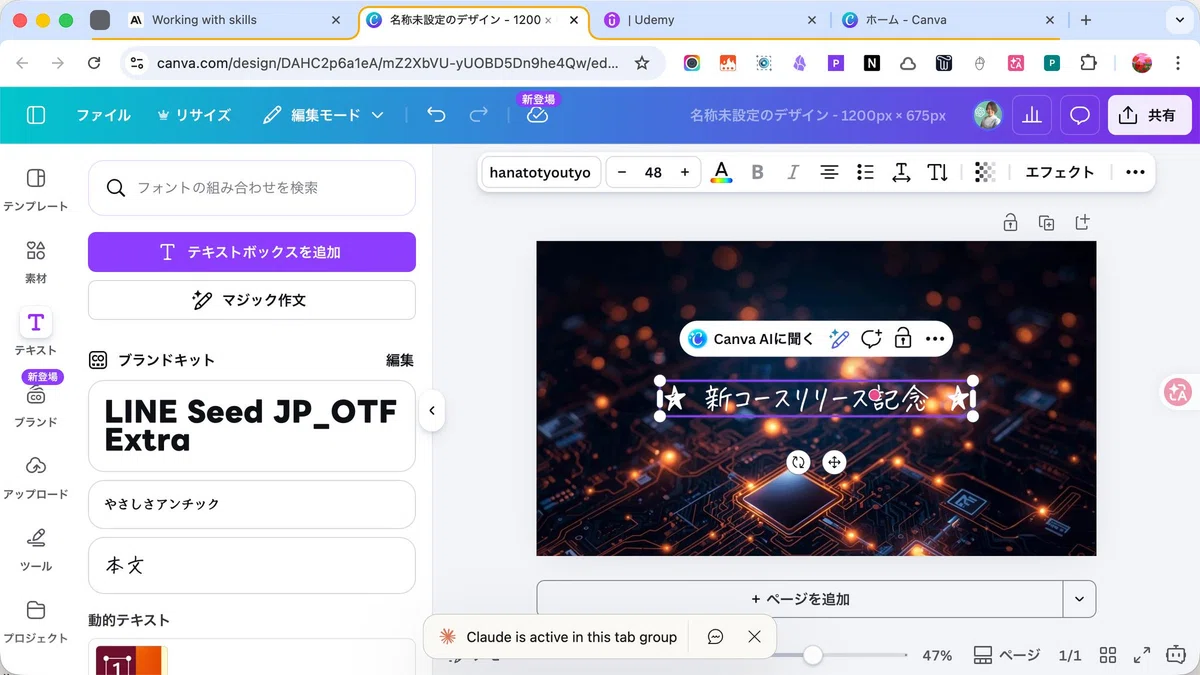Click テキストボックスを追加 button
Image resolution: width=1200 pixels, height=675 pixels.
[252, 252]
